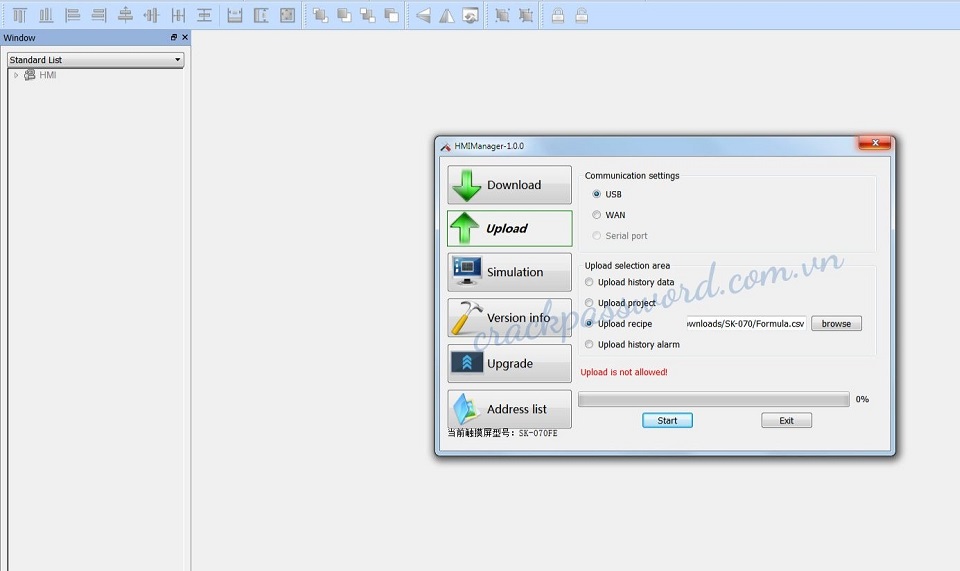Choose the Upload history data option
960x571 pixels.
[589, 282]
